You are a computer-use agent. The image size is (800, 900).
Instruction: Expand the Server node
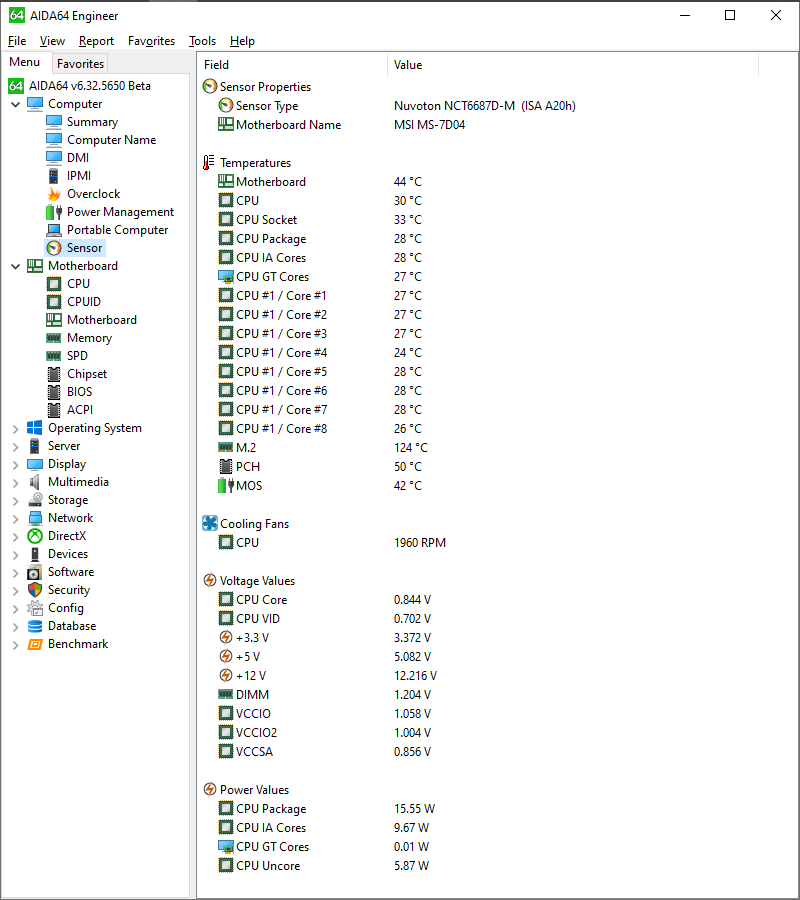click(x=15, y=447)
